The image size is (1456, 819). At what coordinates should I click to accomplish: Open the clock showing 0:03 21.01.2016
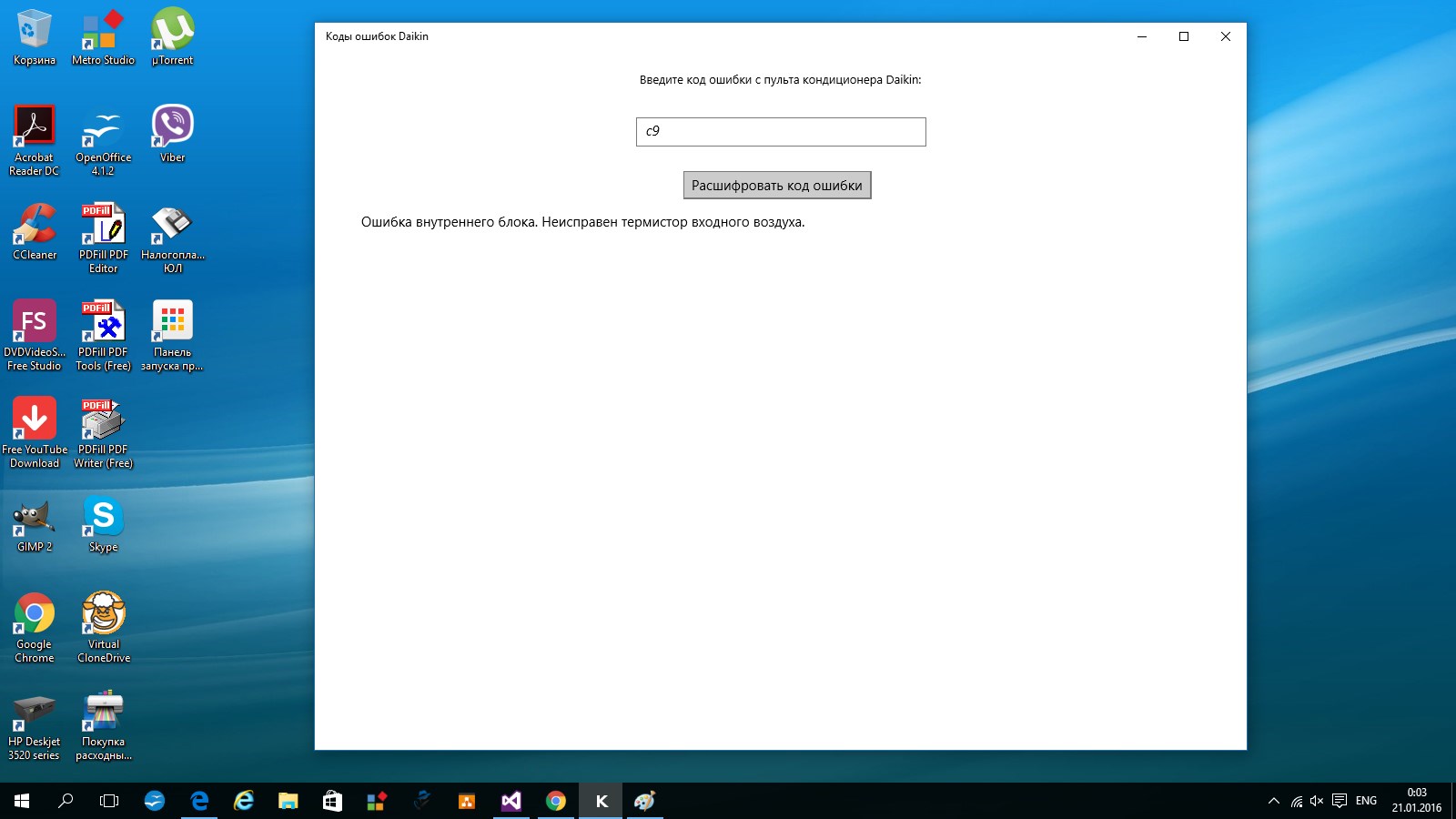pyautogui.click(x=1417, y=801)
